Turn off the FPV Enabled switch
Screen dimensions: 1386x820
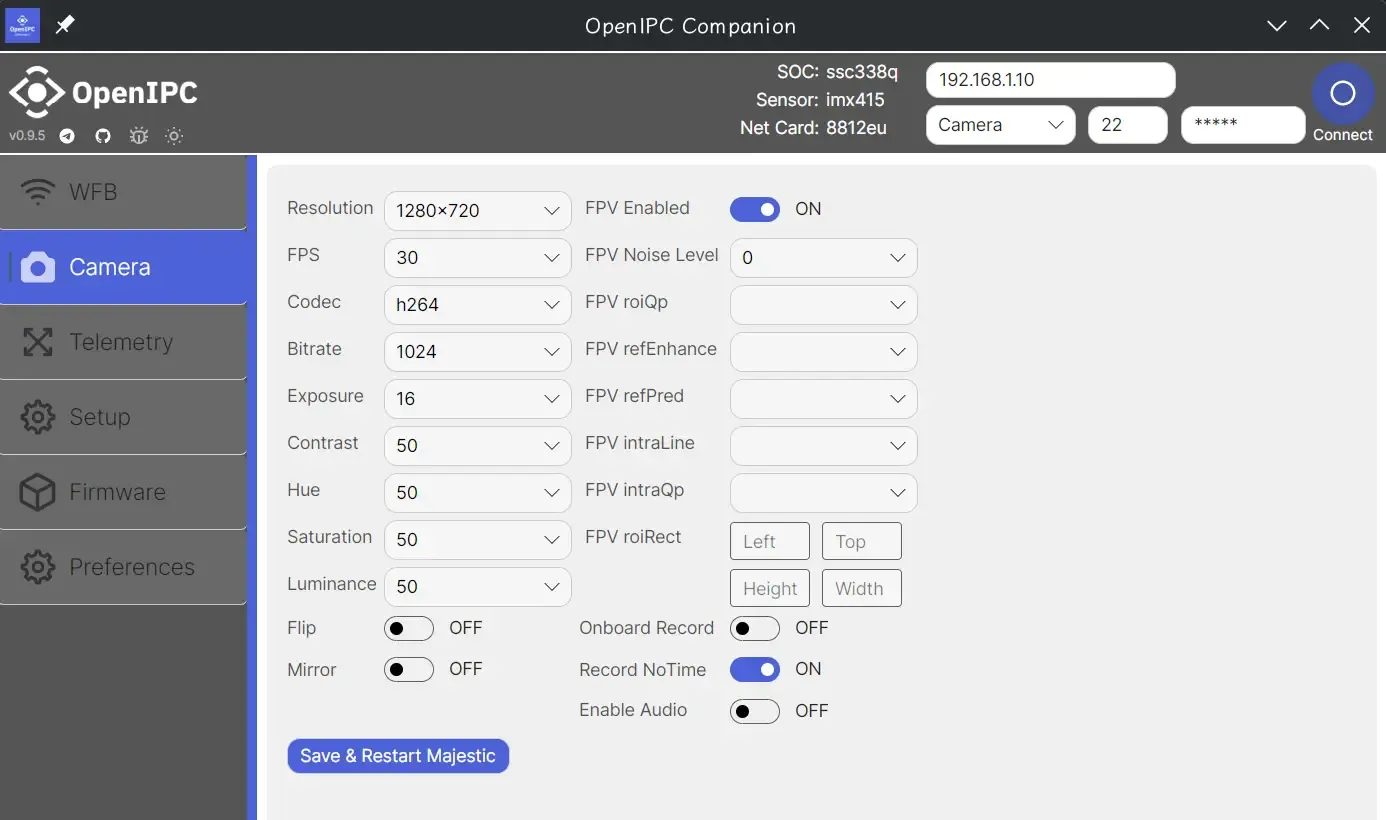click(755, 209)
